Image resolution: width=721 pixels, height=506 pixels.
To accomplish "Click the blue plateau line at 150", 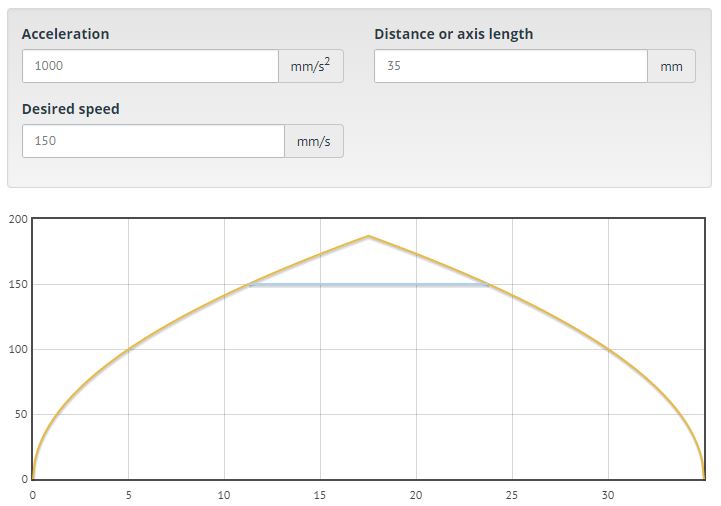I will pyautogui.click(x=368, y=285).
